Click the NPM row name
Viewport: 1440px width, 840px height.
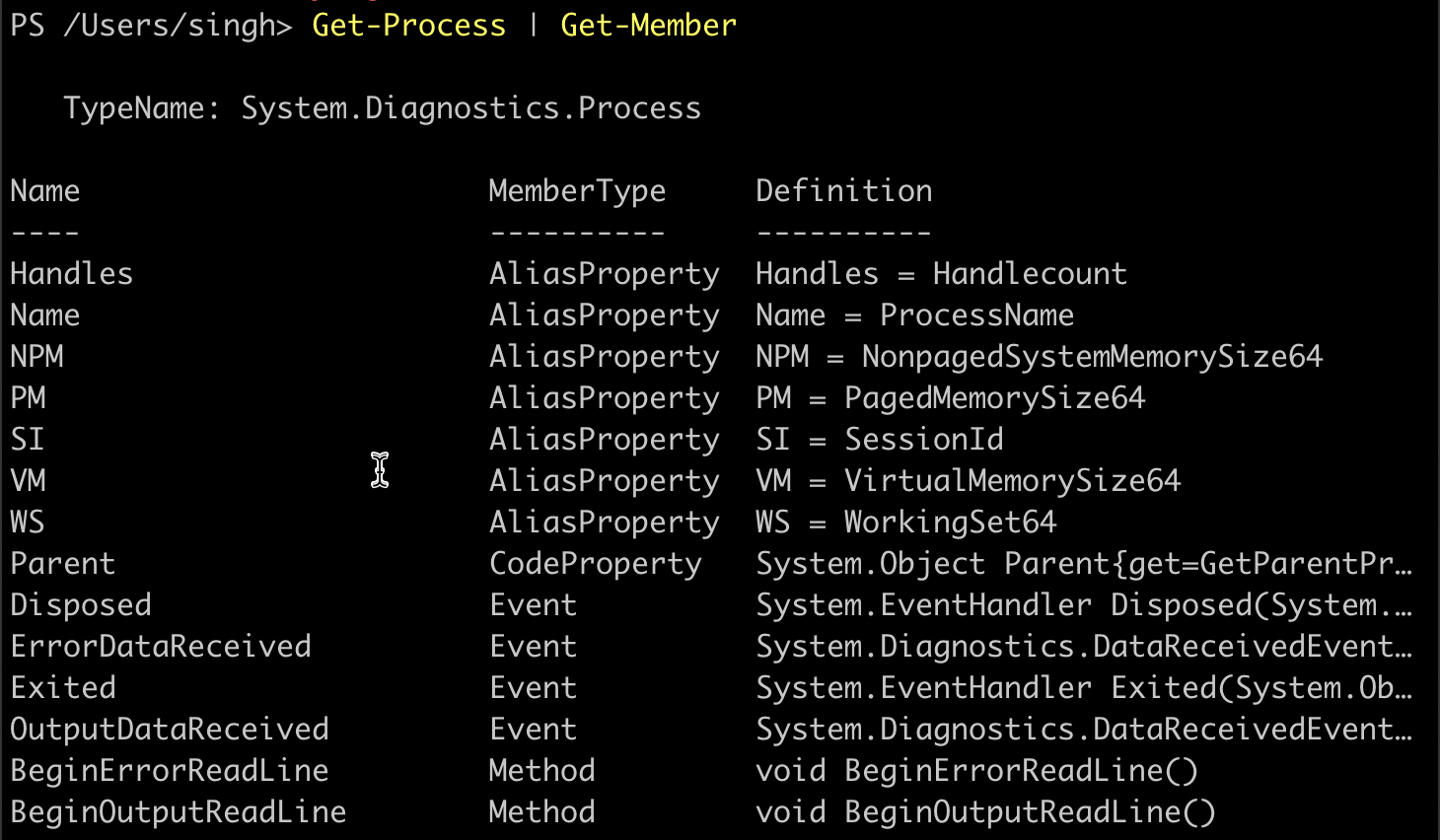pos(36,357)
